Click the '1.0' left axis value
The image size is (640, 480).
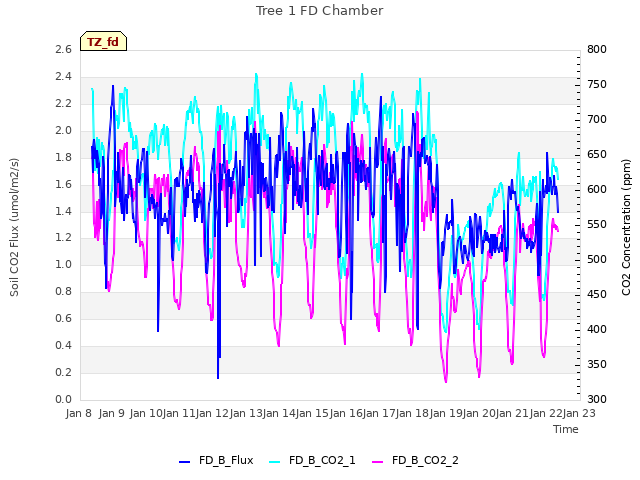tap(63, 264)
